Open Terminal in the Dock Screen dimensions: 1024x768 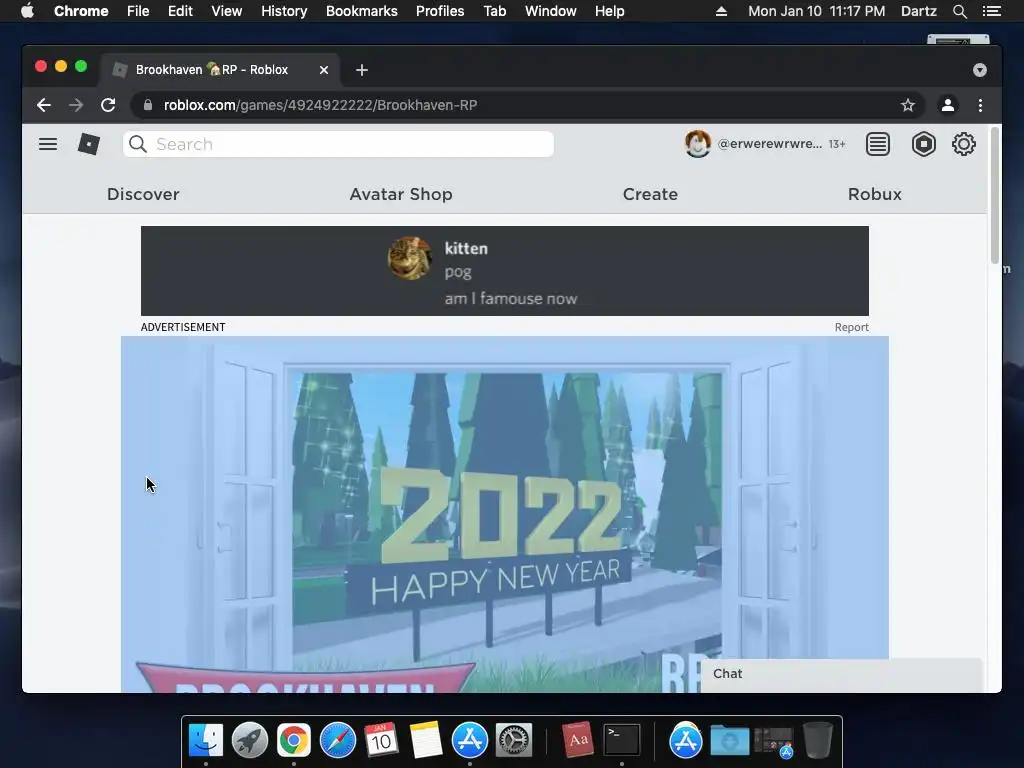622,740
